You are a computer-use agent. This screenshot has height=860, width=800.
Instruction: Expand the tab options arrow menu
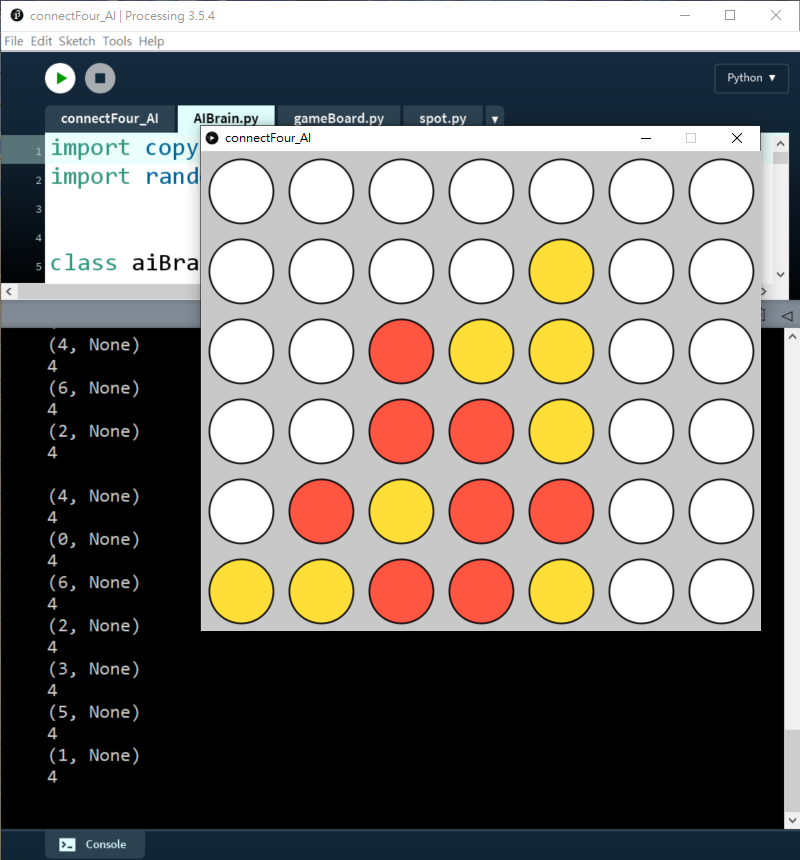[494, 119]
